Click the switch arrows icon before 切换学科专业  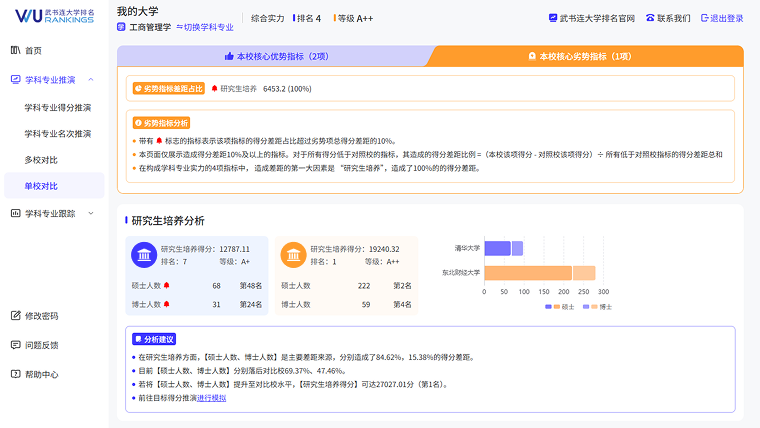pos(179,27)
